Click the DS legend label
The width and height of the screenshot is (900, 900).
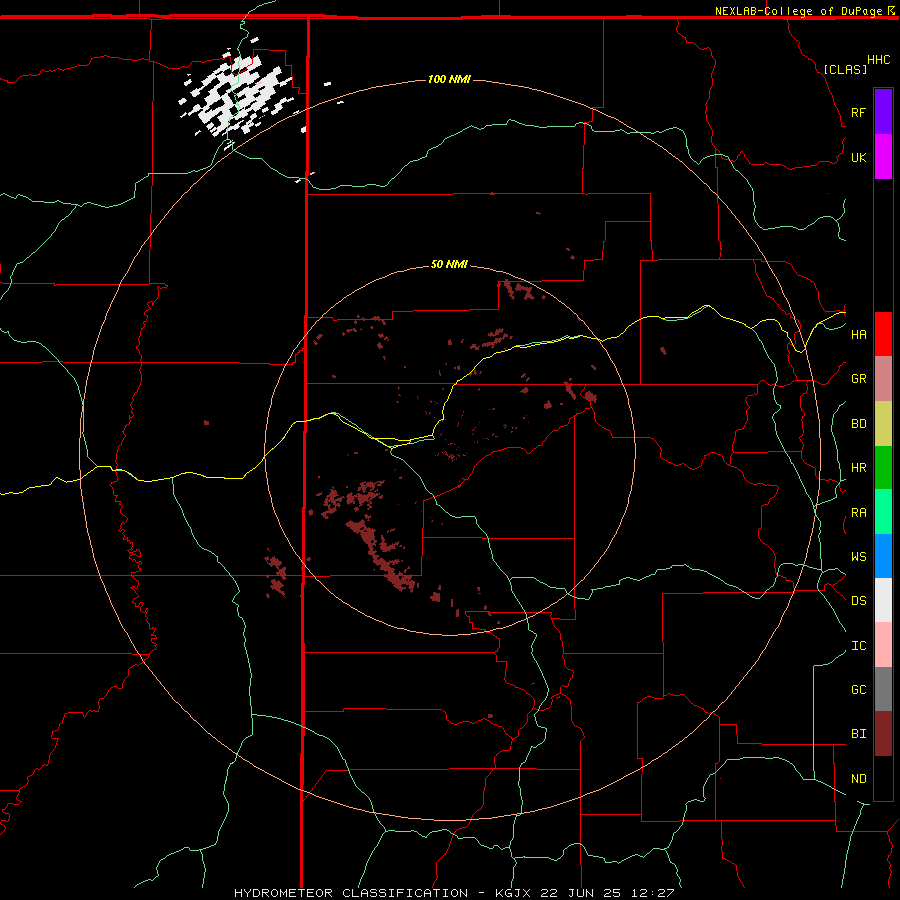[x=858, y=601]
